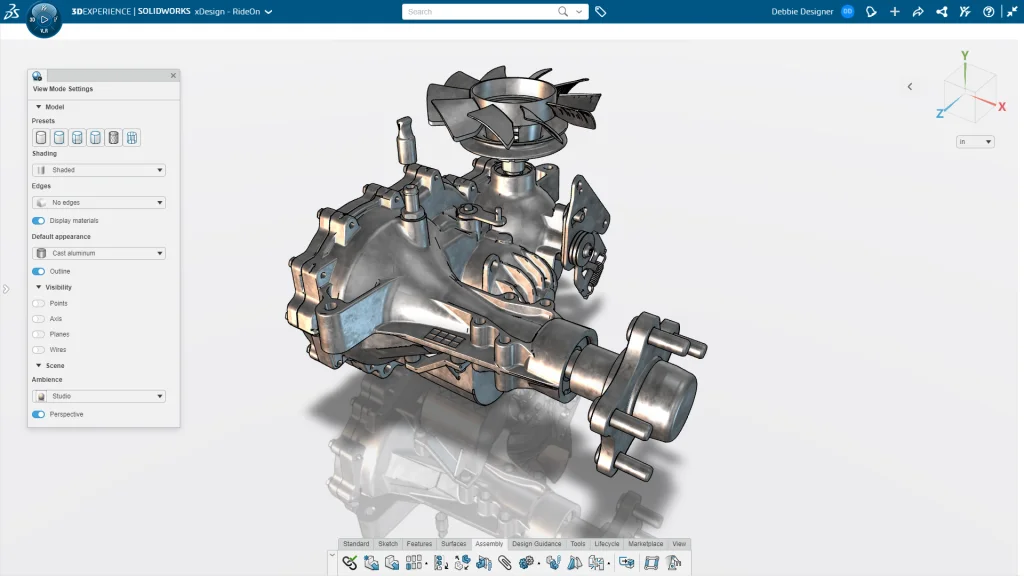The height and width of the screenshot is (576, 1024).
Task: Open the Linear Pattern tool
Action: point(413,562)
